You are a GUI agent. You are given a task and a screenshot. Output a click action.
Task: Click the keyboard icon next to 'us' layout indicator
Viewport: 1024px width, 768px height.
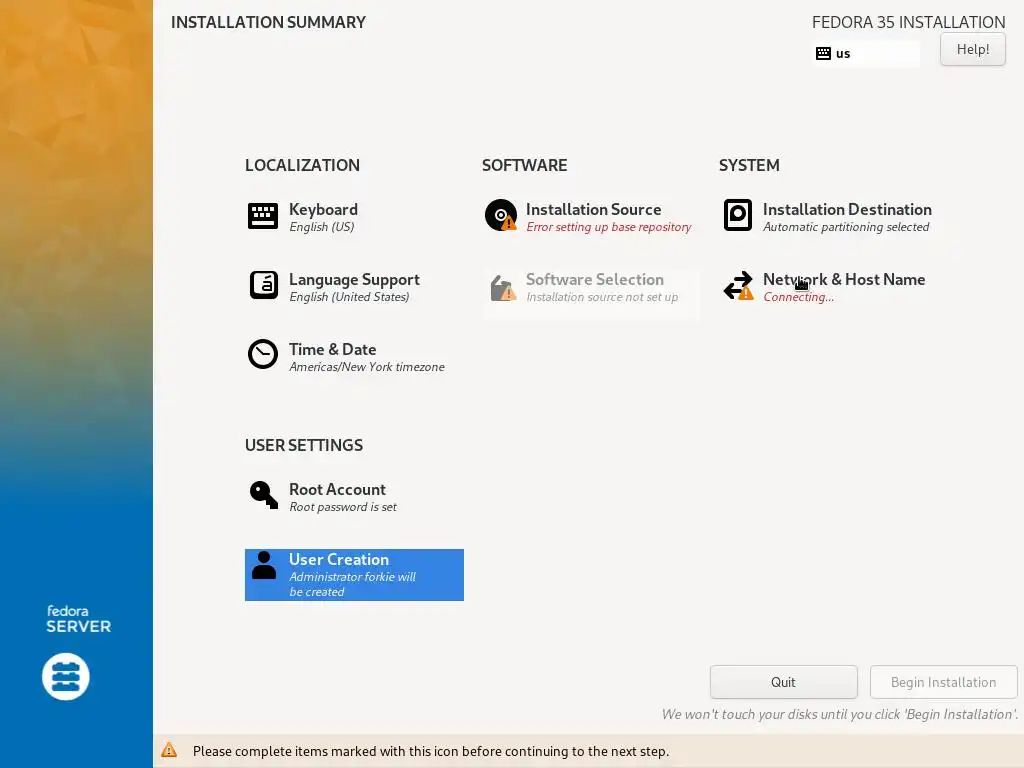pos(824,54)
